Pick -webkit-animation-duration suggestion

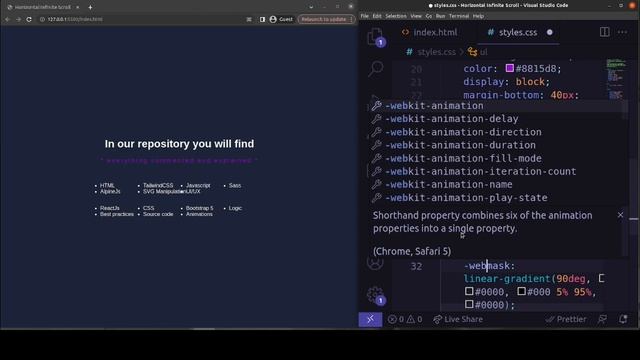pyautogui.click(x=497, y=145)
